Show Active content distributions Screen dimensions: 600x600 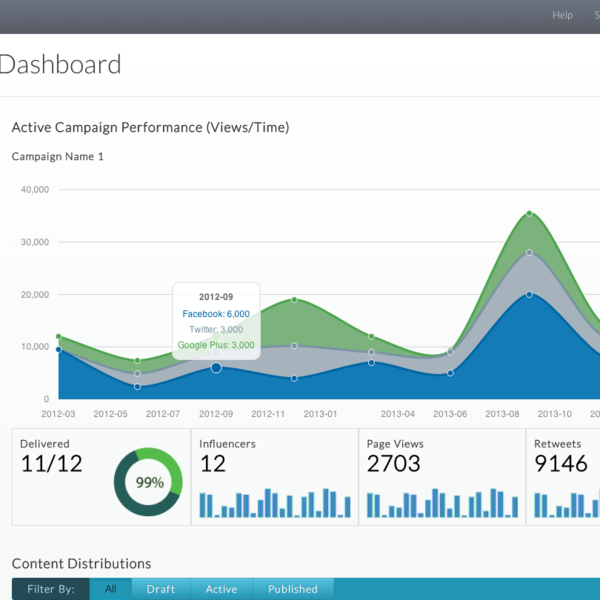(221, 589)
